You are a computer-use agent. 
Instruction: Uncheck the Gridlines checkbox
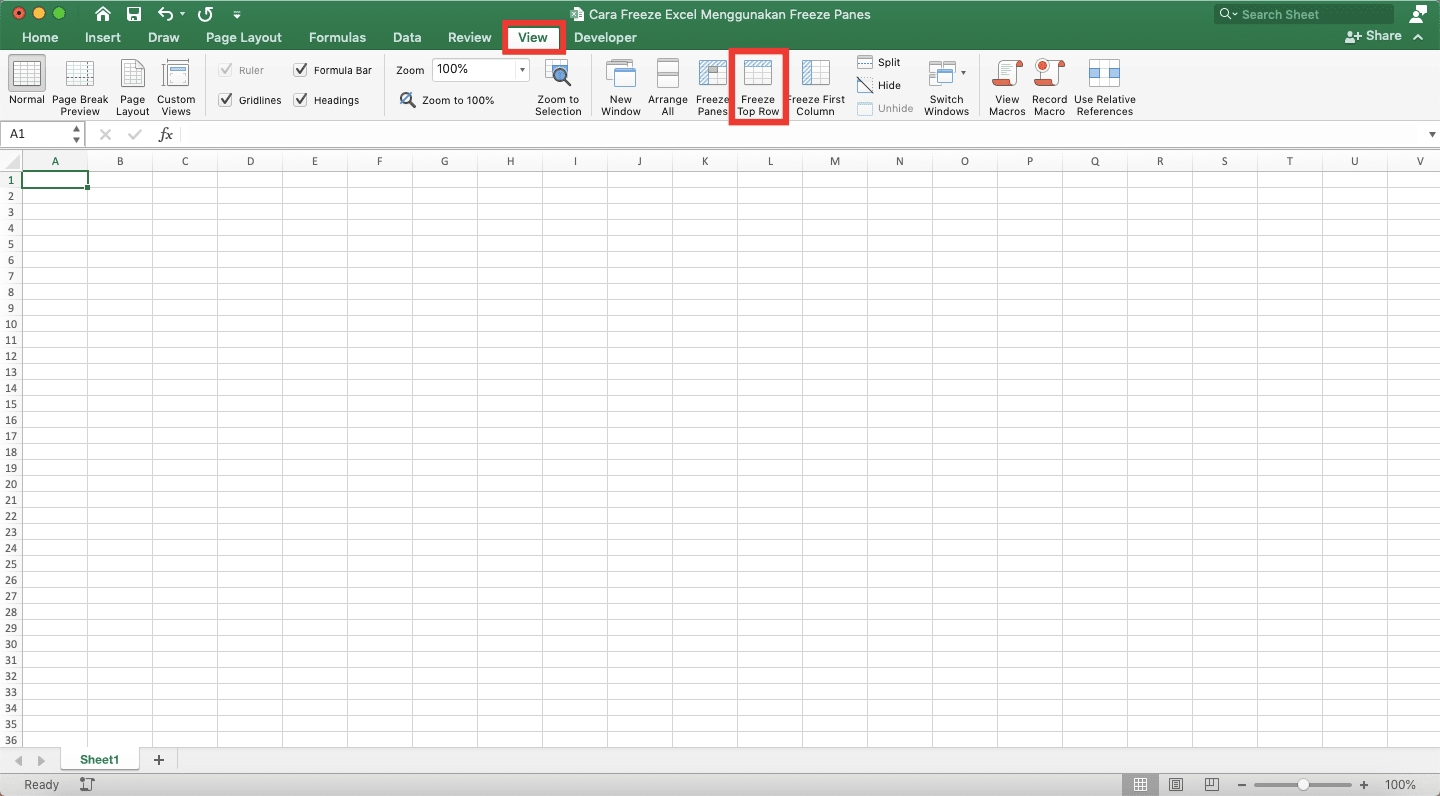click(x=225, y=100)
